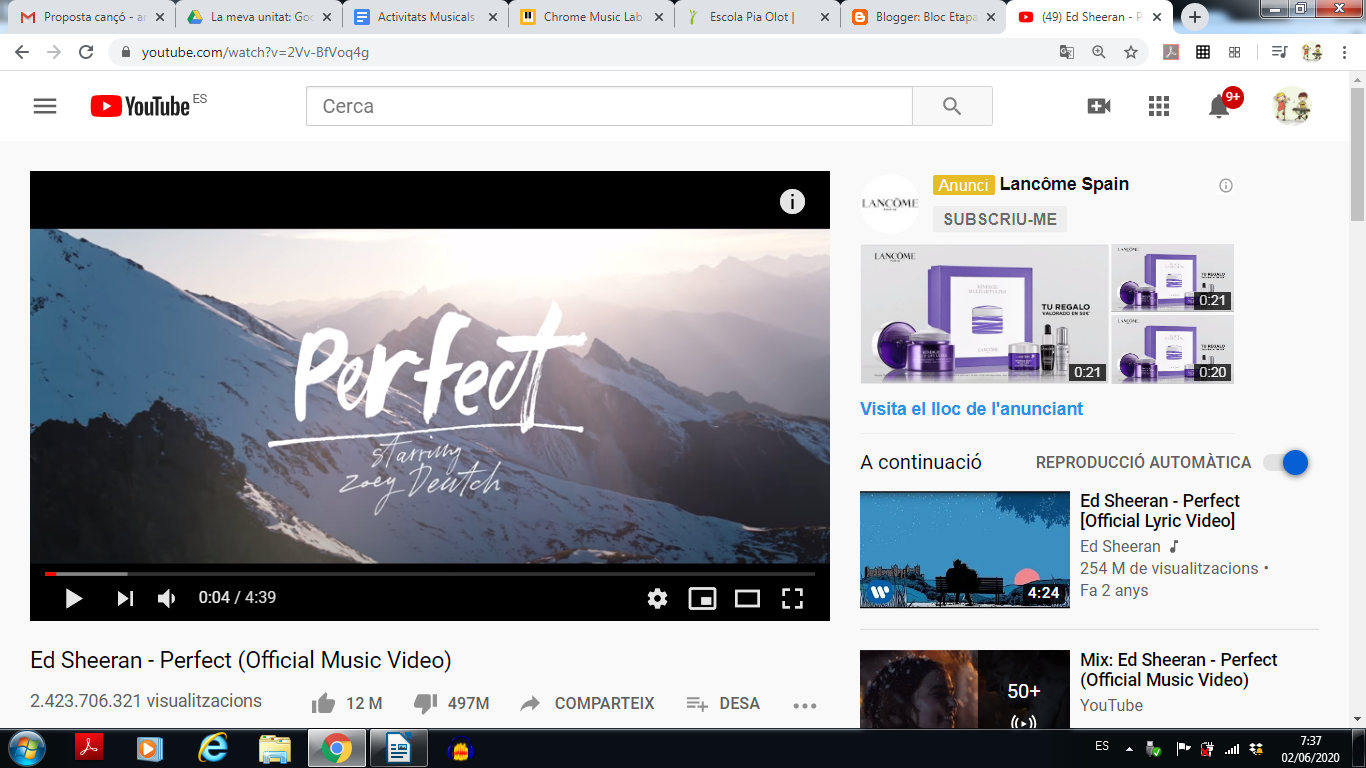Reload the current page

pyautogui.click(x=86, y=52)
